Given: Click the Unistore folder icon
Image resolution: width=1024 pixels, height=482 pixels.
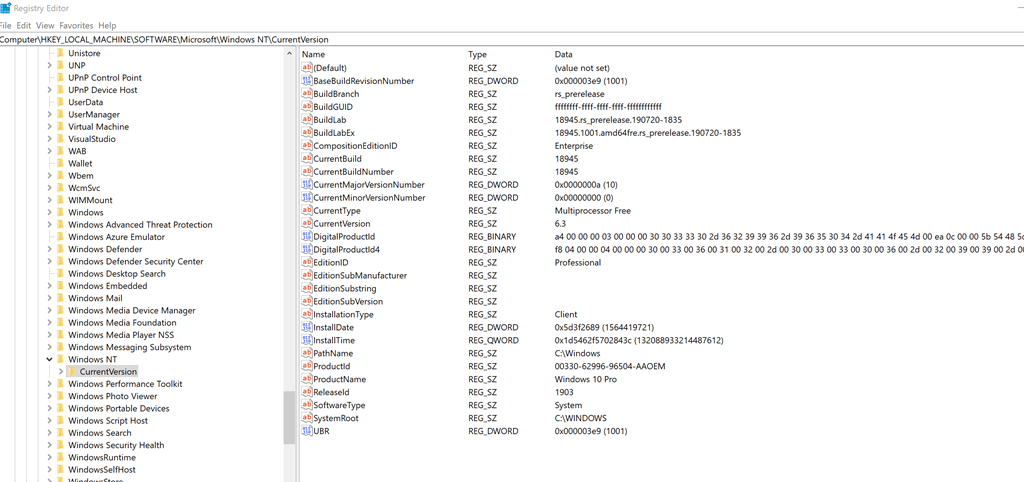Looking at the screenshot, I should (60, 53).
